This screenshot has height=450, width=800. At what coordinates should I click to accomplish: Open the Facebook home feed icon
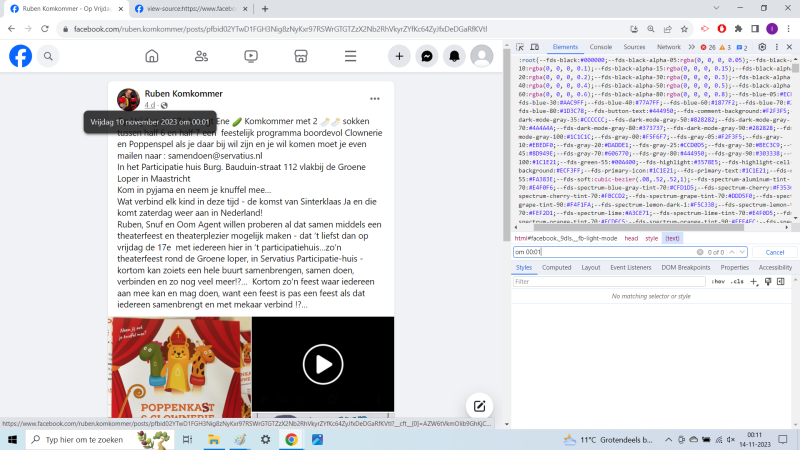pyautogui.click(x=152, y=56)
